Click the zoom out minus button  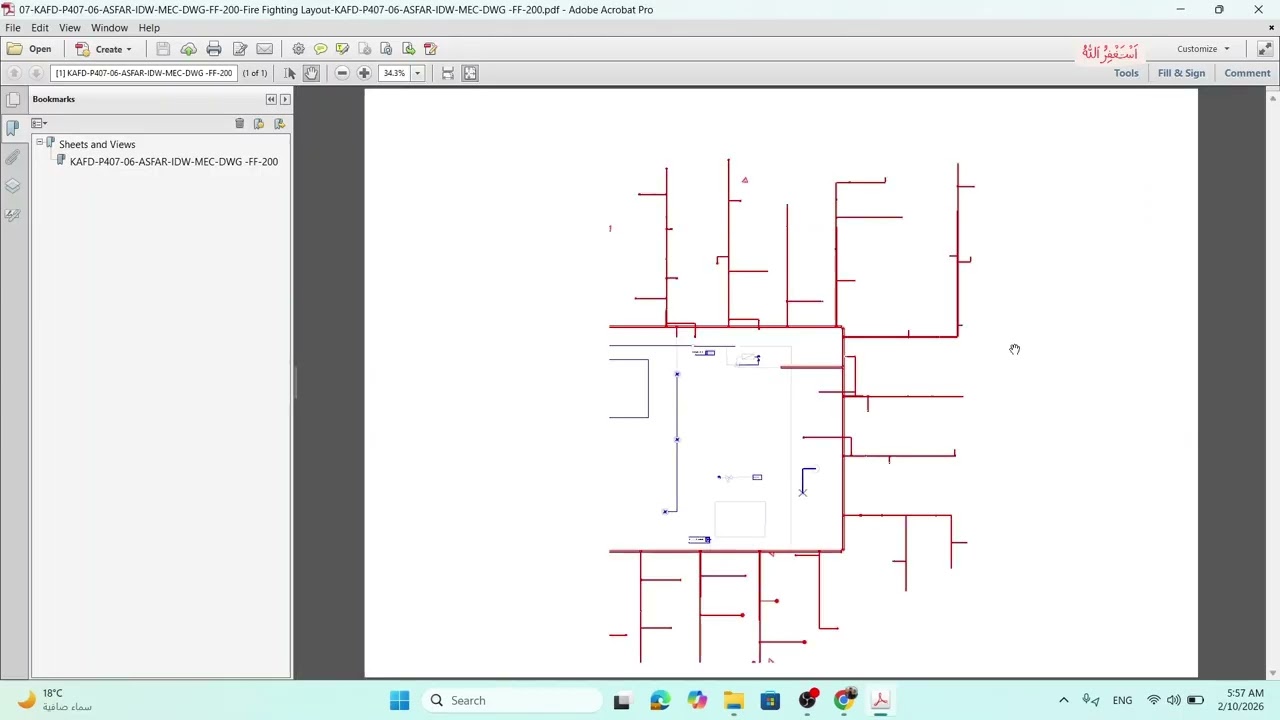click(342, 73)
